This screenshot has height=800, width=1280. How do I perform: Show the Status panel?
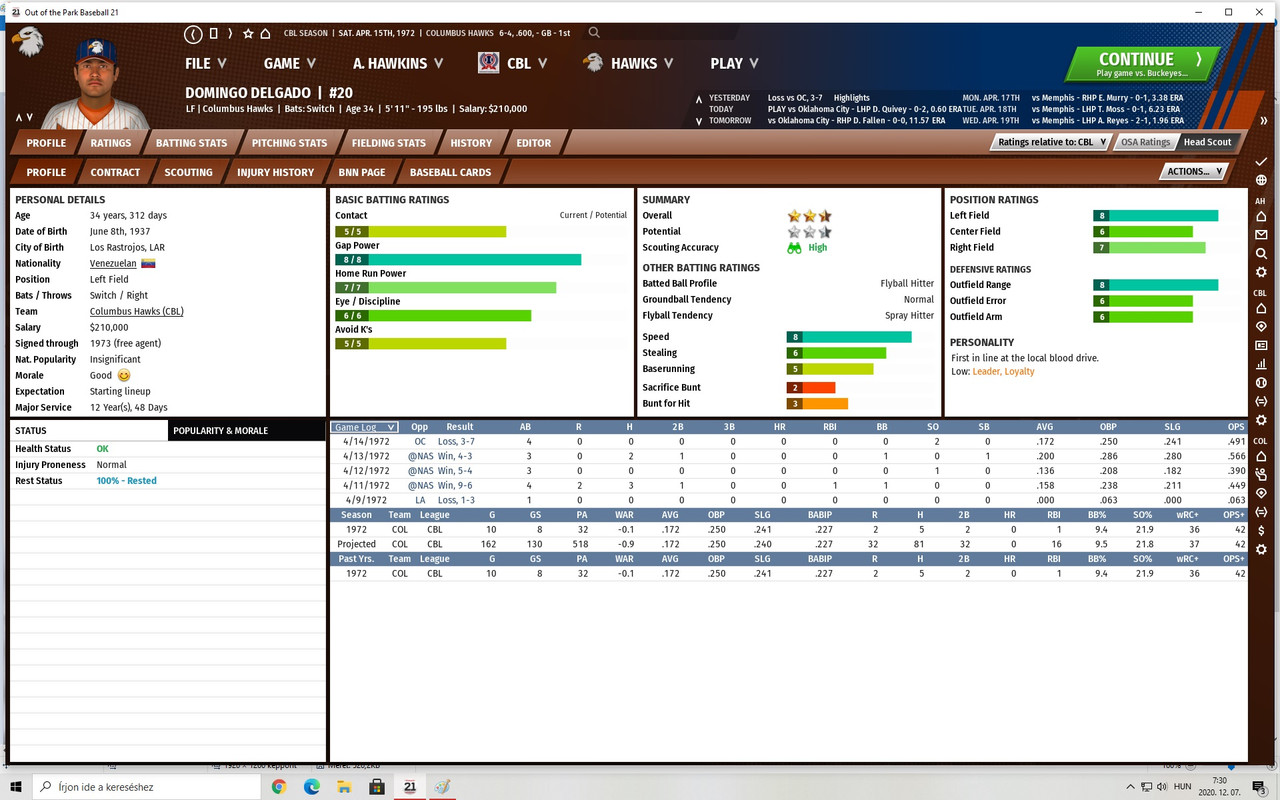click(89, 431)
